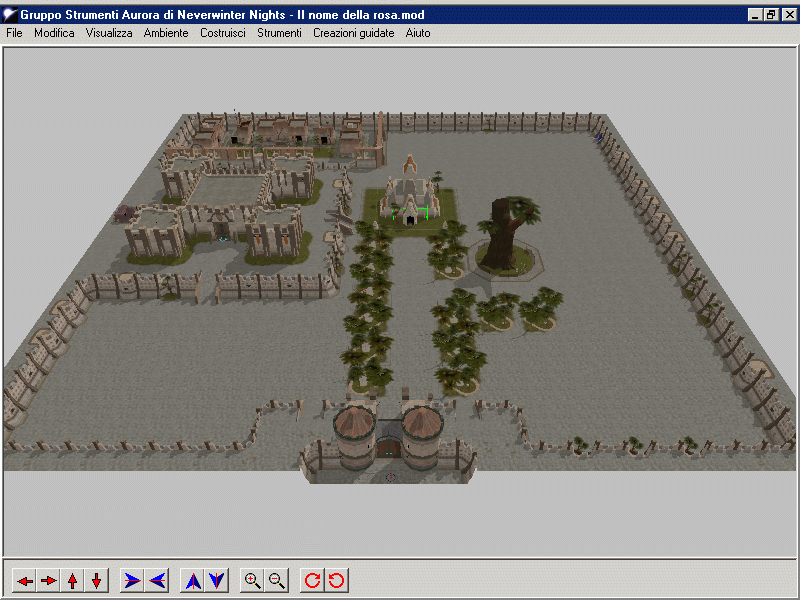Zoom in with the plus magnifier
The image size is (800, 600).
[252, 581]
